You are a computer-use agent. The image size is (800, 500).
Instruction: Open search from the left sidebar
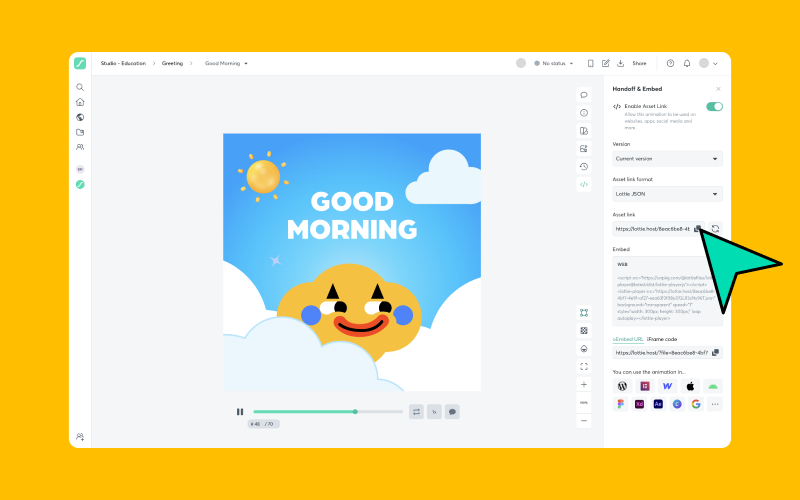[x=80, y=87]
